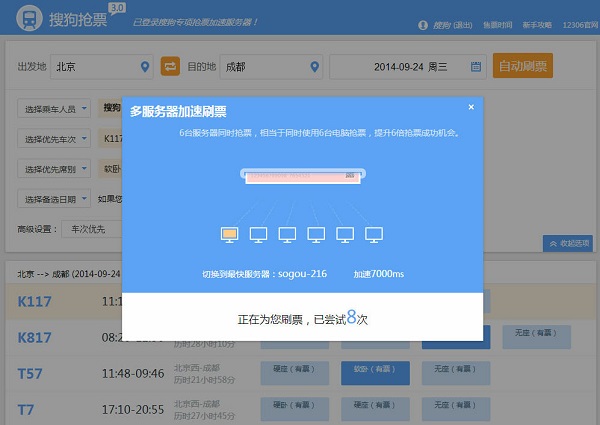This screenshot has width=600, height=425.
Task: Select train T57 in the list
Action: (x=30, y=374)
